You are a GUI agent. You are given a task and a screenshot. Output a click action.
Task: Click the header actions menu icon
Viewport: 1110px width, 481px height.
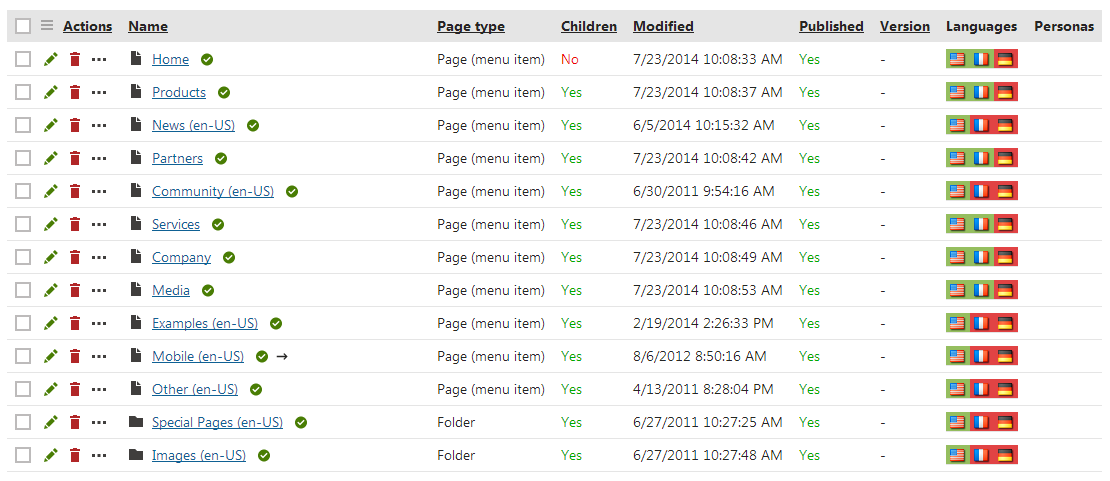point(47,26)
